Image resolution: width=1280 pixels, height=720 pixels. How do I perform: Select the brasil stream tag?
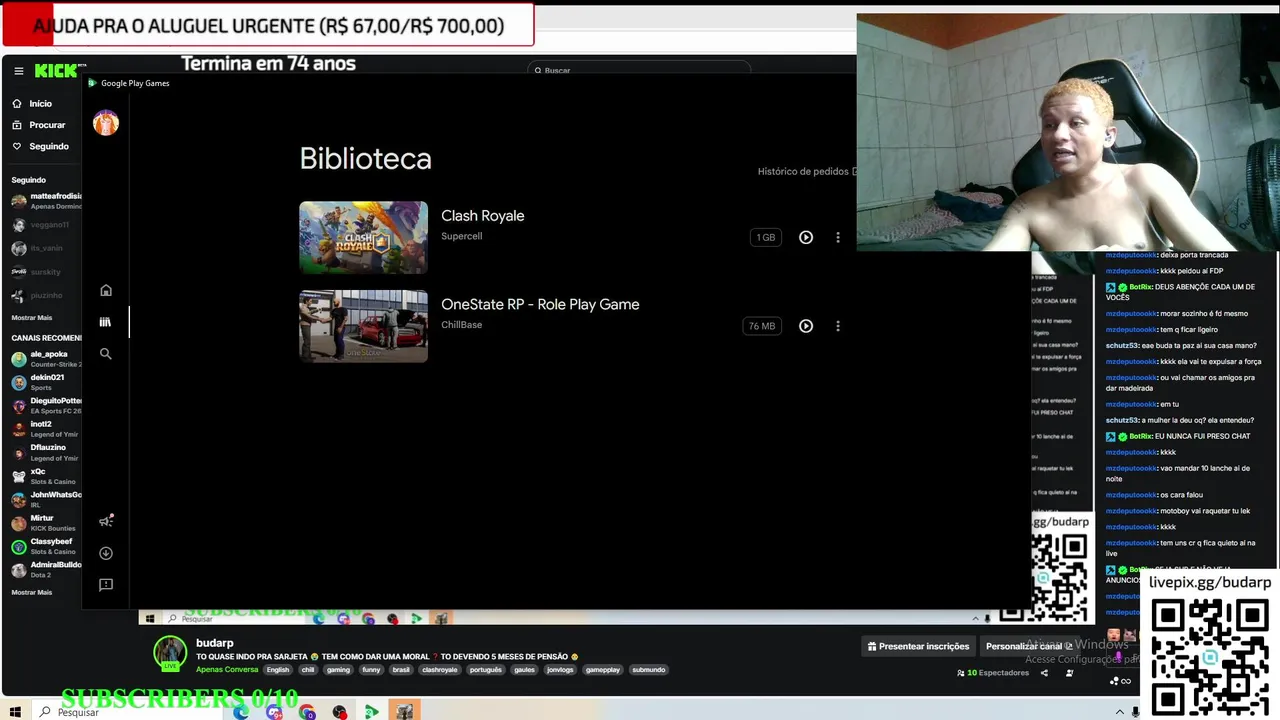click(x=401, y=670)
